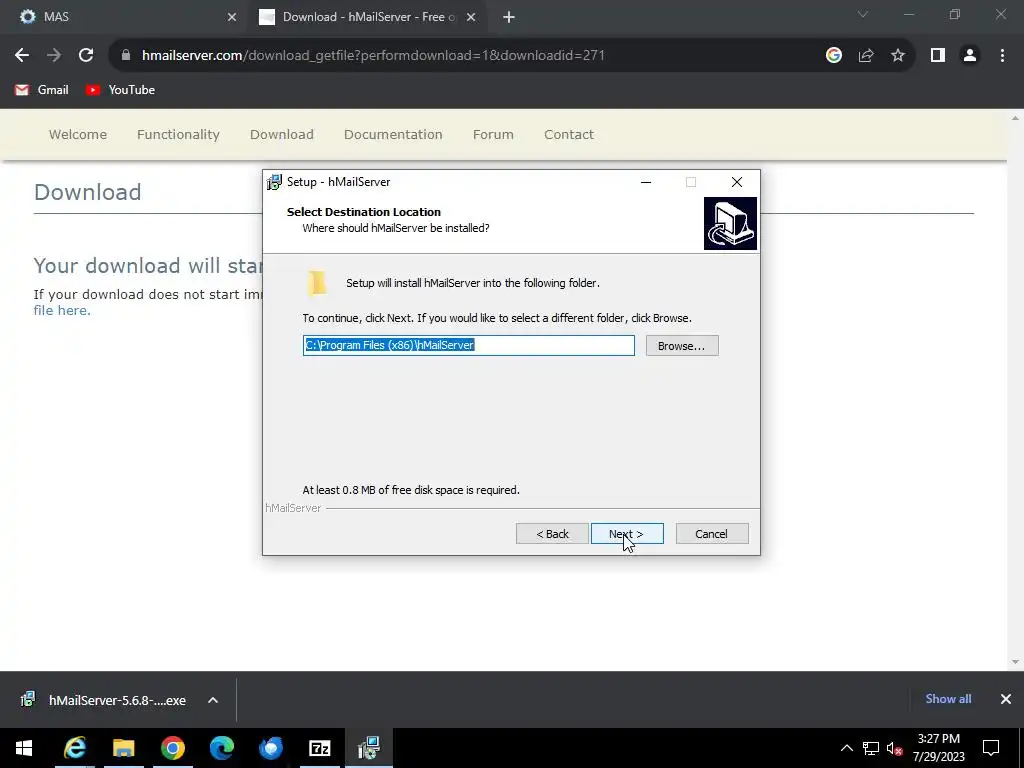The height and width of the screenshot is (768, 1024).
Task: Go back in Chrome browser
Action: coord(22,56)
